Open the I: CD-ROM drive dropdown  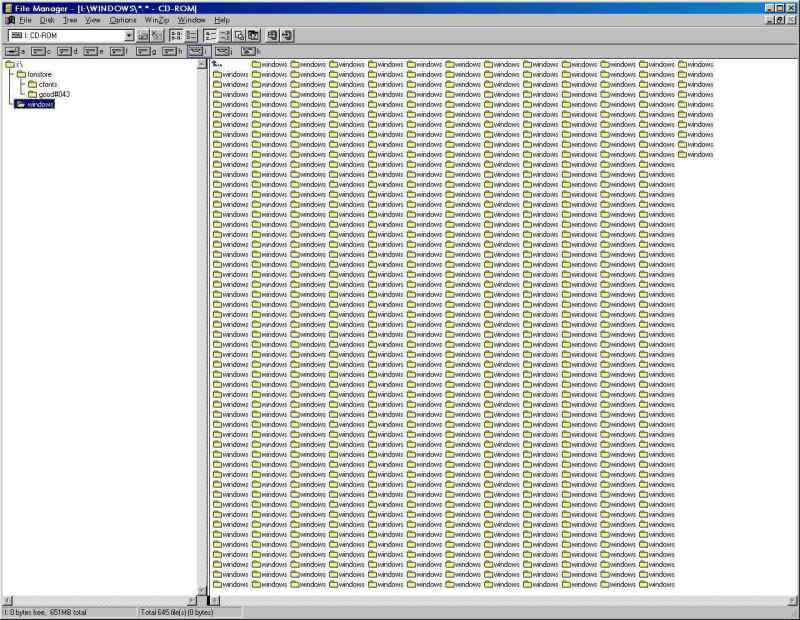click(x=129, y=35)
